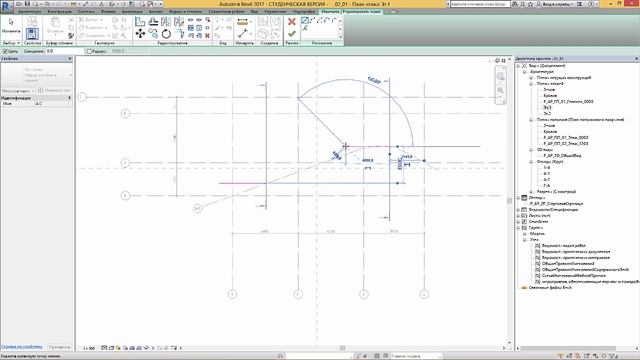Image resolution: width=640 pixels, height=360 pixels.
Task: Open the Systems ribbon tab
Action: [x=86, y=12]
